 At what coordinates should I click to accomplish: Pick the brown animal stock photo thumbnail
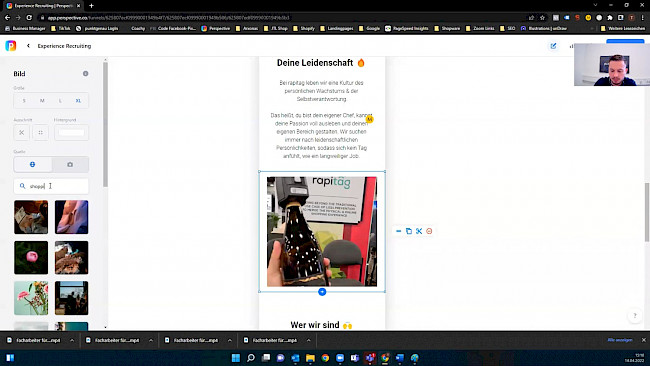coord(71,257)
